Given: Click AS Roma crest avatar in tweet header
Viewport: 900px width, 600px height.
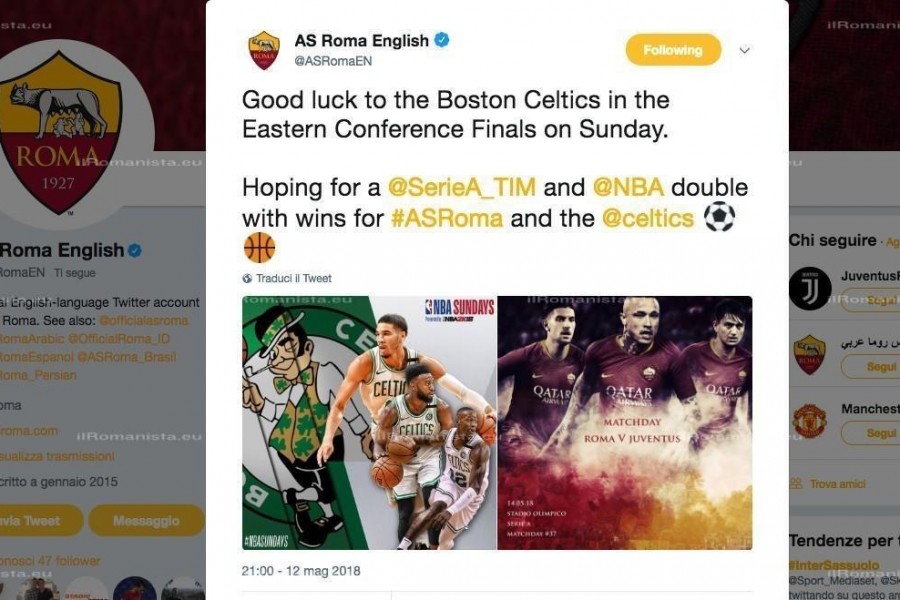Looking at the screenshot, I should tap(263, 51).
